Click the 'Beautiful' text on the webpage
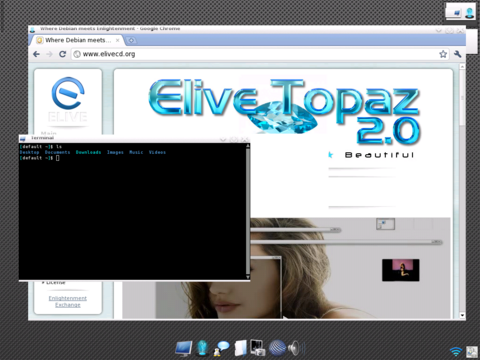This screenshot has width=480, height=360. [380, 155]
